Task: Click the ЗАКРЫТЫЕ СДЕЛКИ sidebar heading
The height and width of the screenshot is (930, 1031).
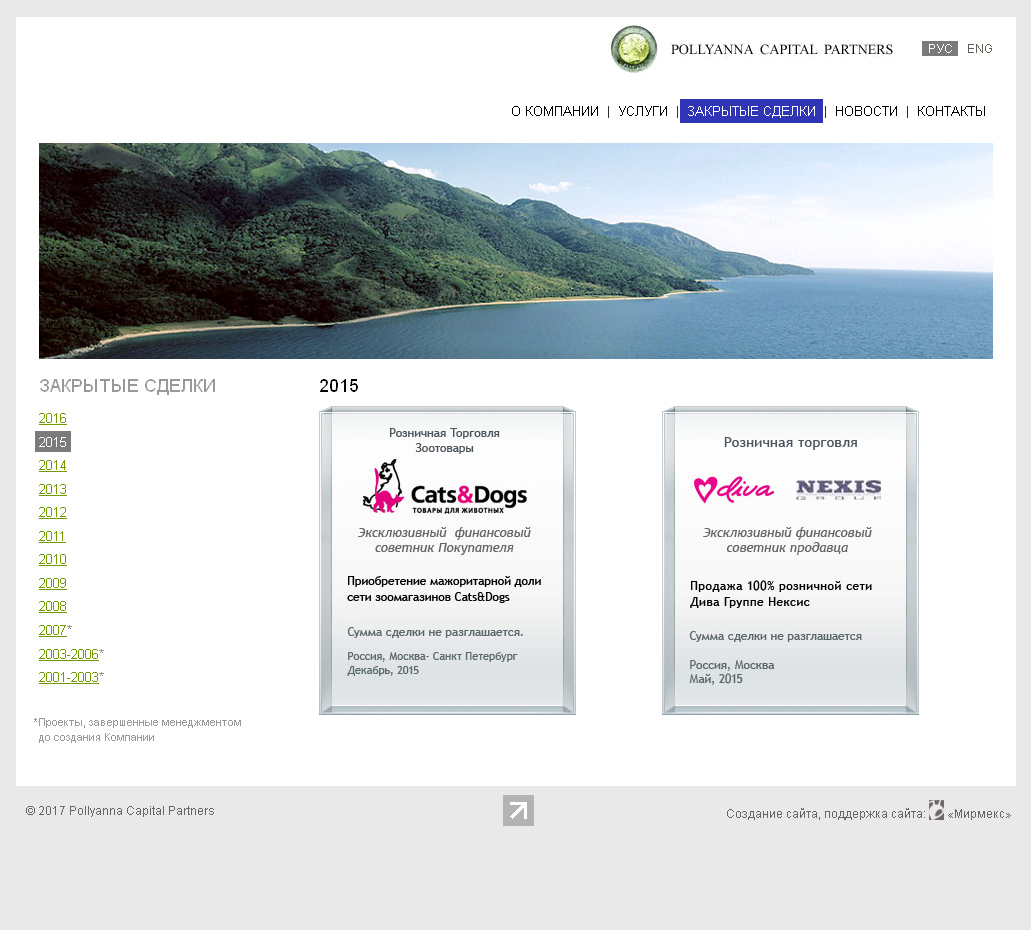Action: [x=128, y=385]
